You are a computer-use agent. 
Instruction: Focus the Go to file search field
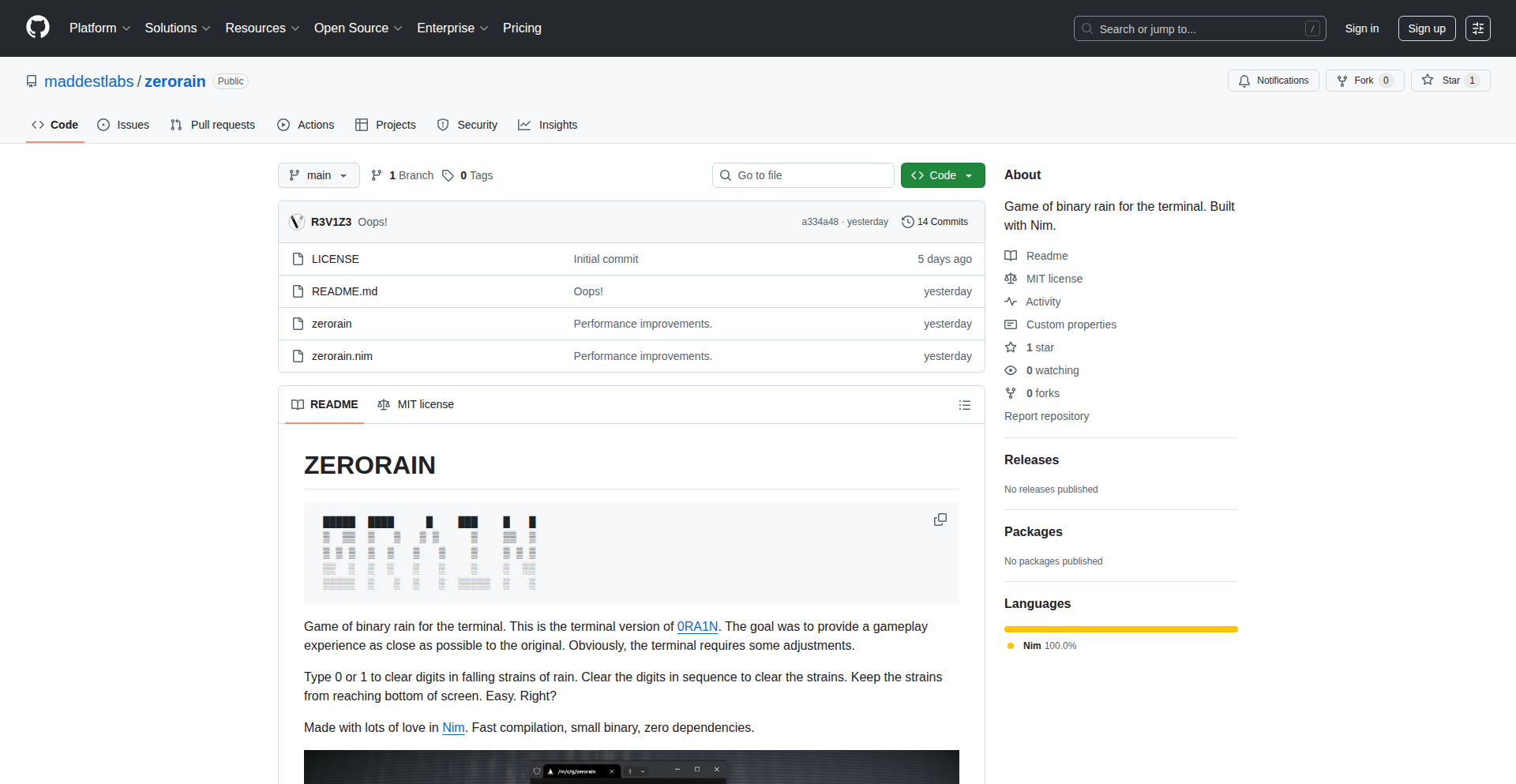[803, 175]
